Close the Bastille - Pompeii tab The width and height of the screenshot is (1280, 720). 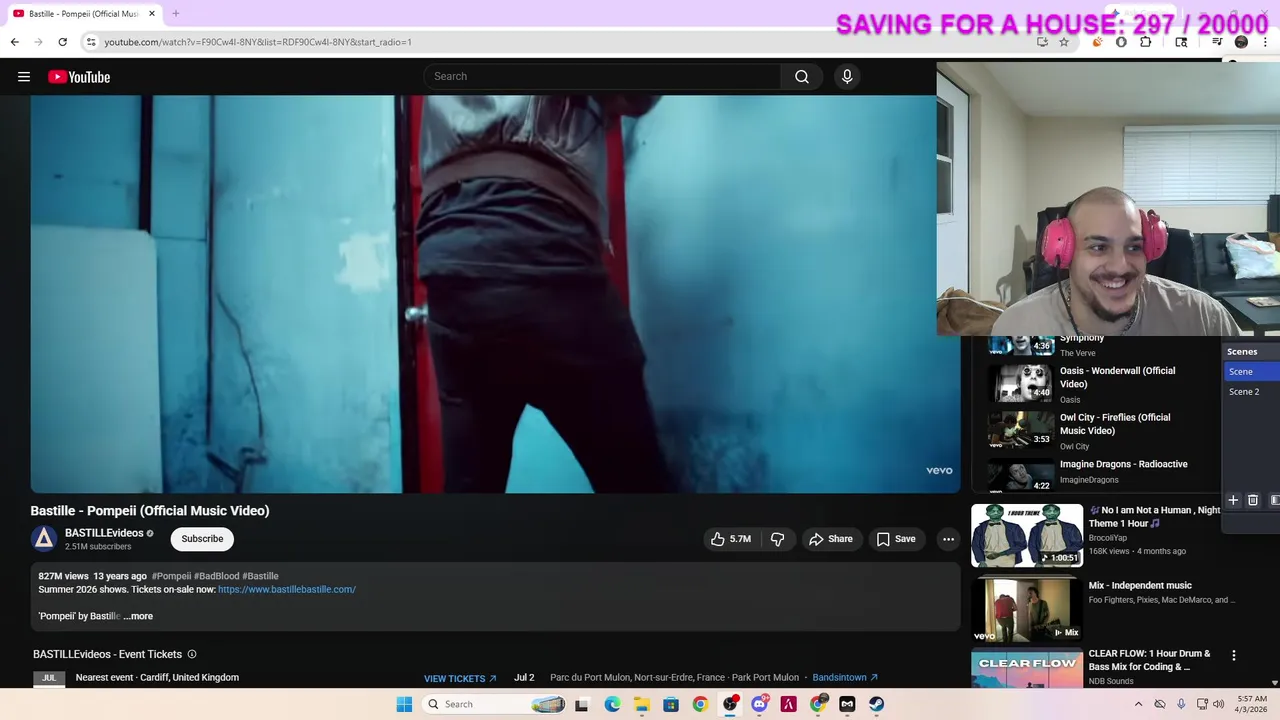(x=152, y=14)
